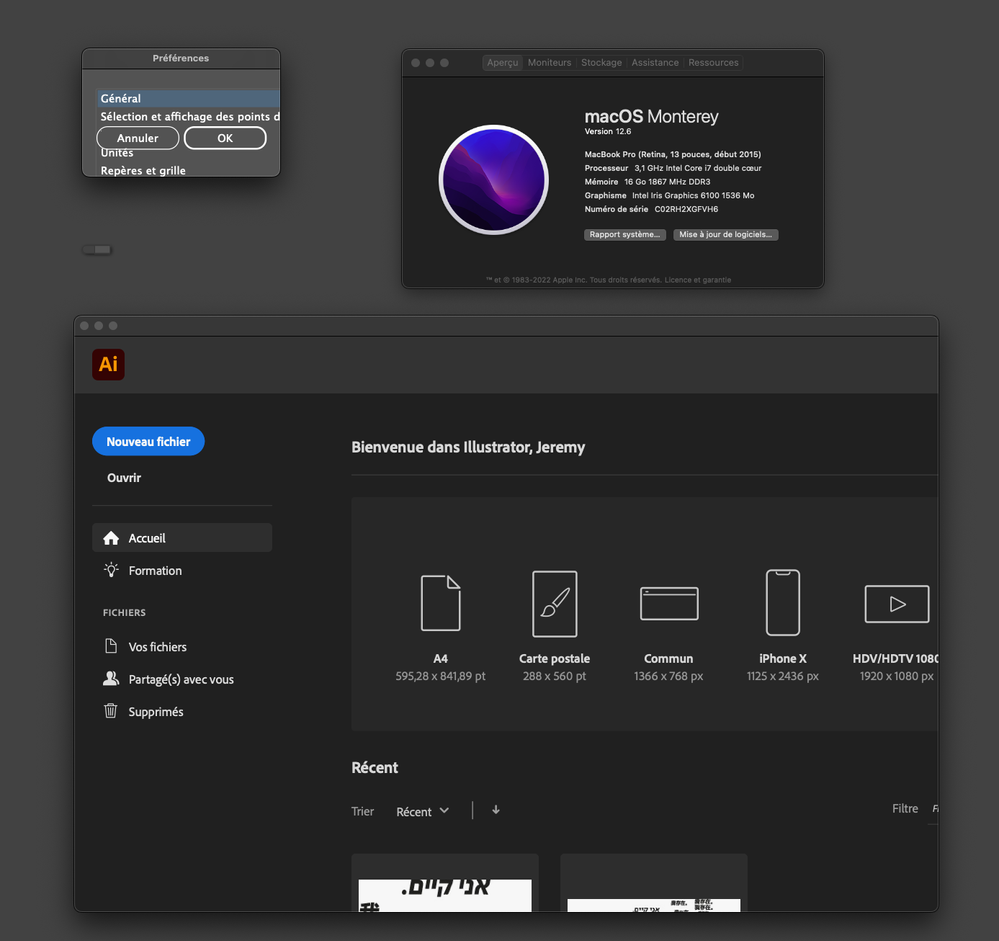Click the trash icon beside Supprimés
Screen dimensions: 999x941
click(111, 711)
